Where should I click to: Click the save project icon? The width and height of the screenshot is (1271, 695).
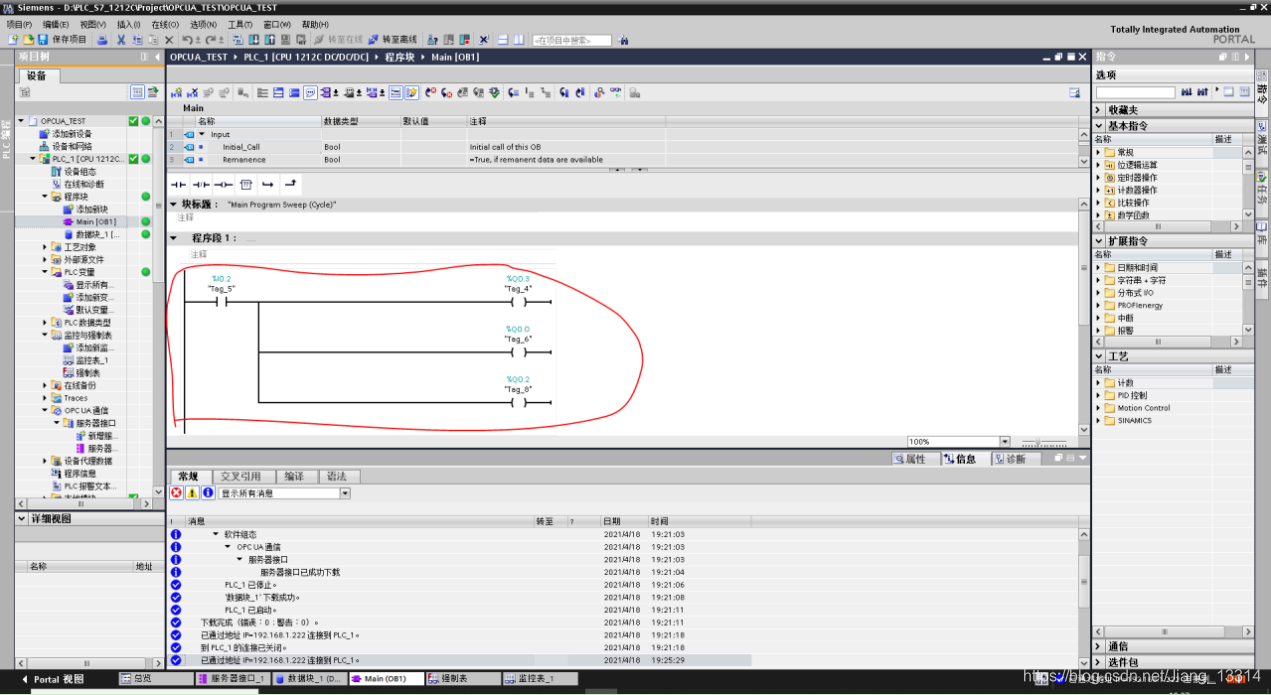[x=42, y=40]
